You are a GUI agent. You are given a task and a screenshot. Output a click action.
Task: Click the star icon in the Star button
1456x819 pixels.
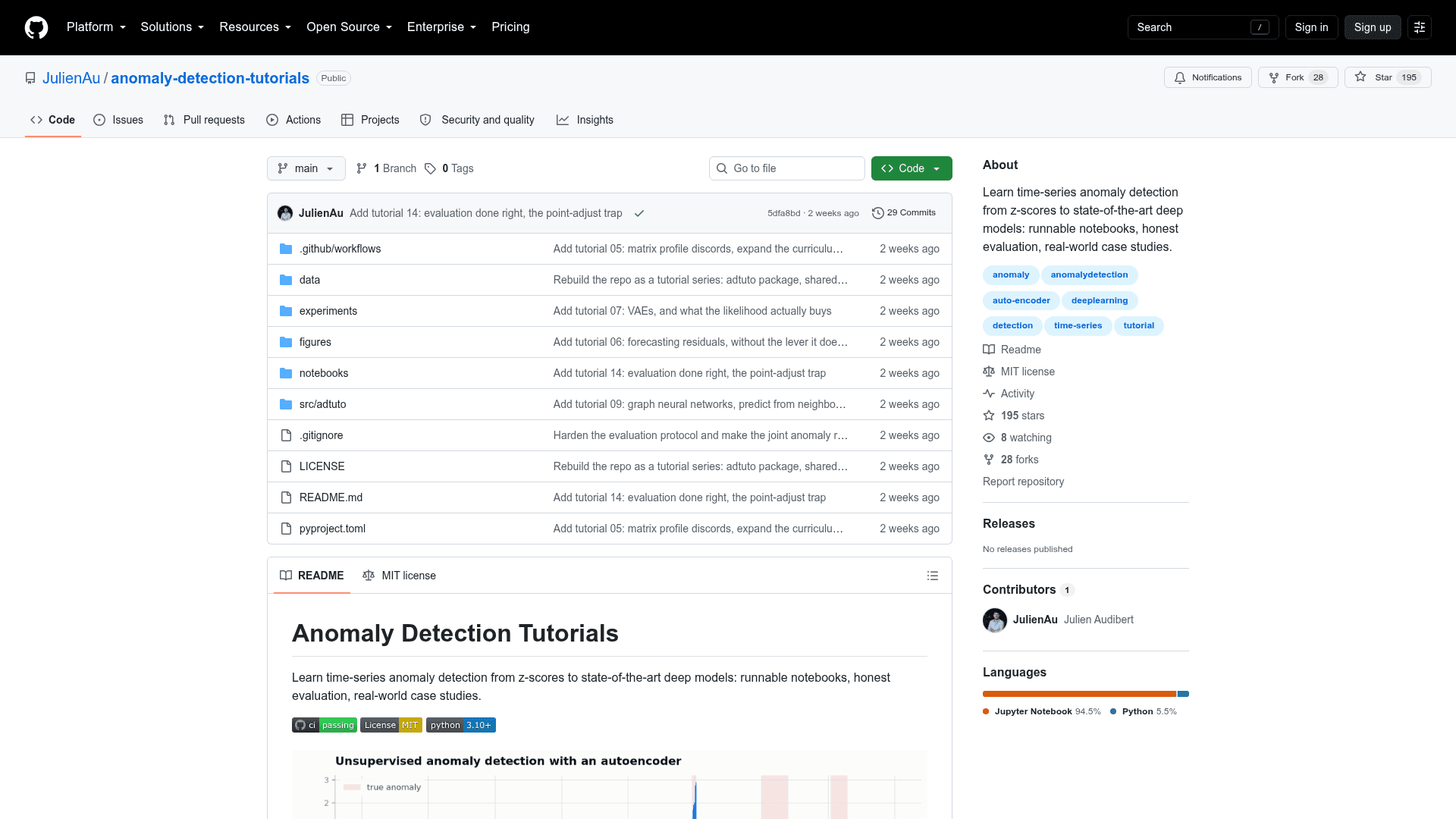click(1360, 77)
